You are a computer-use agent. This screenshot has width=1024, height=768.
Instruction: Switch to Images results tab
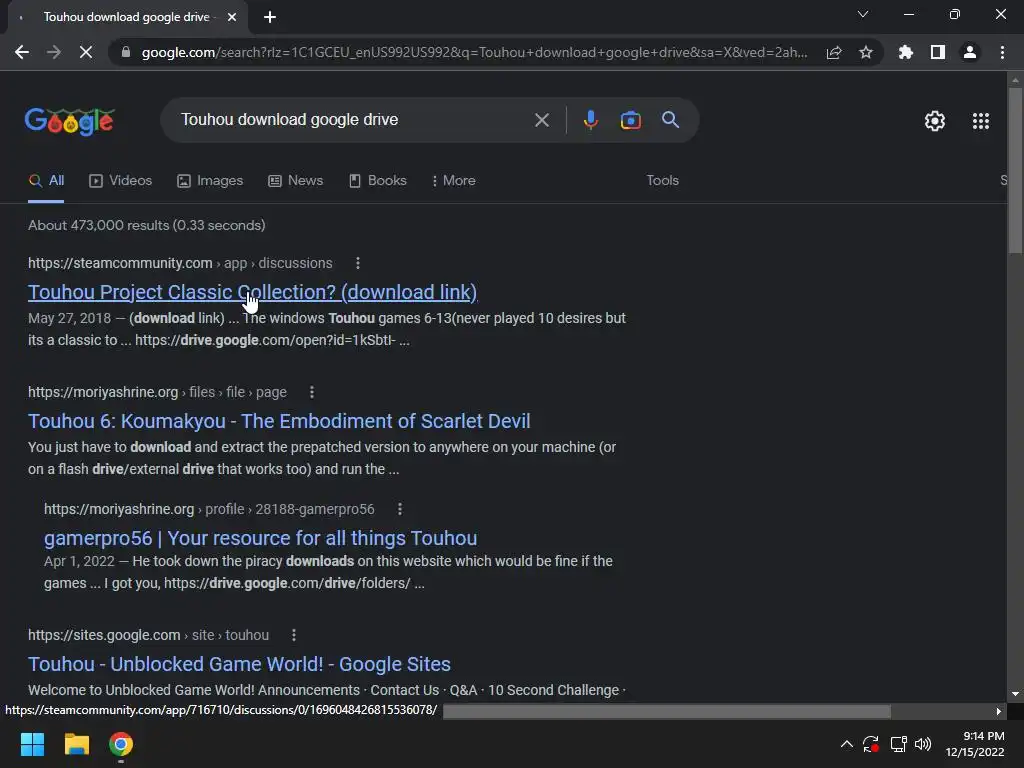[210, 181]
